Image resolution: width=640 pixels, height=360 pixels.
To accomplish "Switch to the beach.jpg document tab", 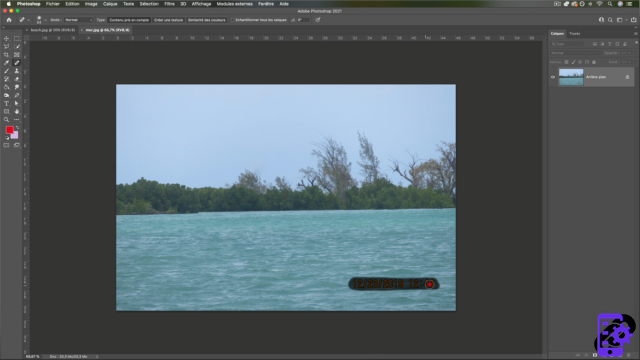I will (53, 30).
